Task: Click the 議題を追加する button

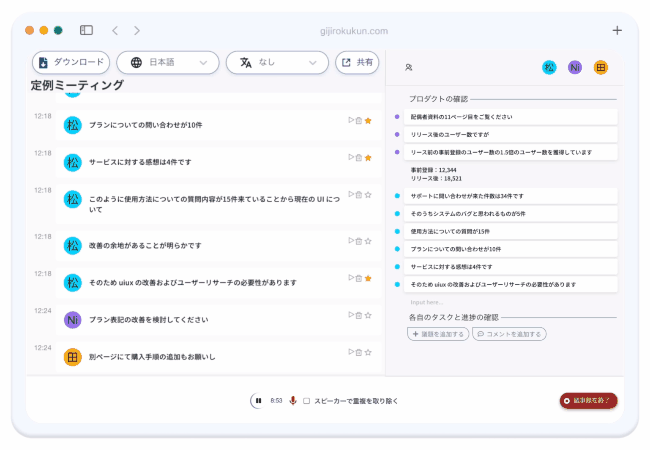Action: [438, 334]
